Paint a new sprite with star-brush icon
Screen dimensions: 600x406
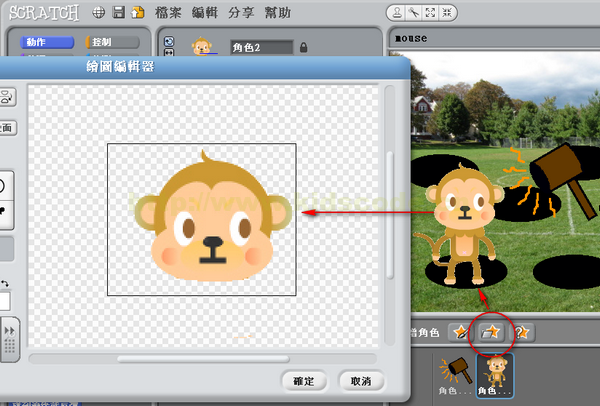461,332
